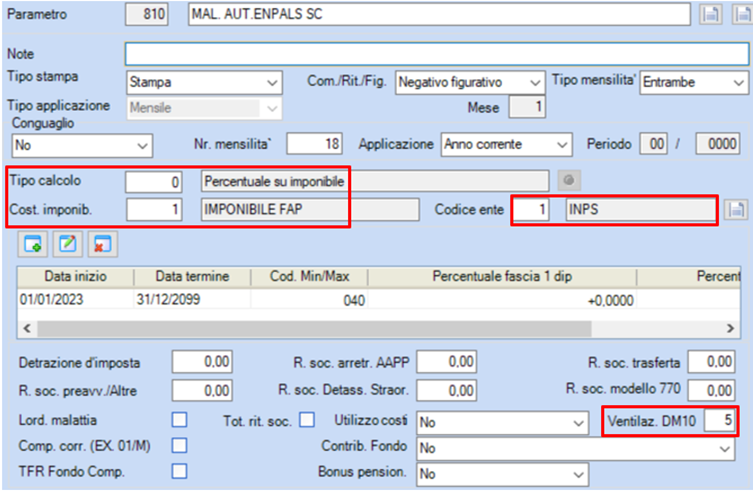This screenshot has width=753, height=491.
Task: Click the round button beside Tipo calcolo
Action: coord(569,181)
